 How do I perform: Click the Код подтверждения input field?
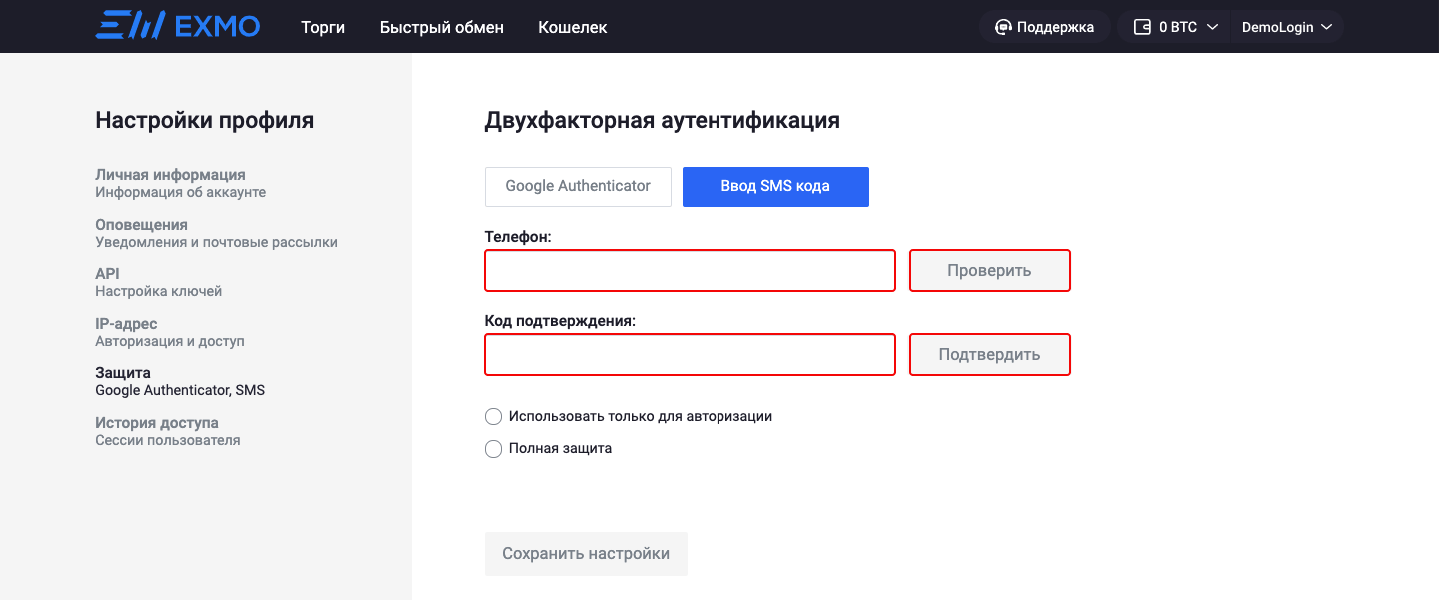pos(690,355)
